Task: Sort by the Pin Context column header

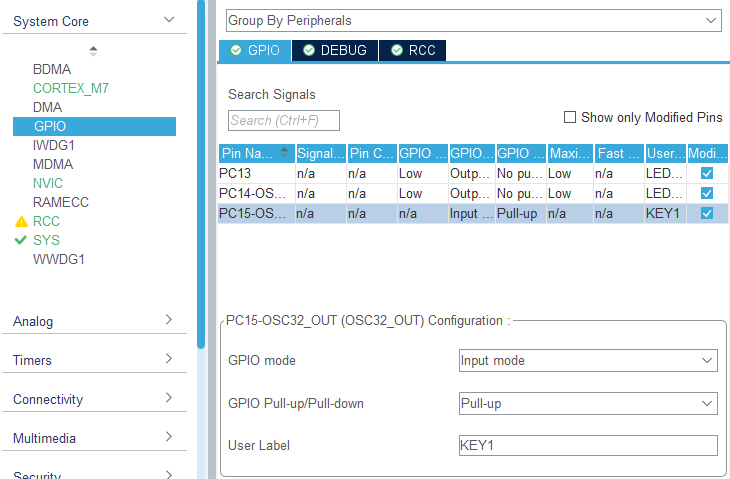Action: click(x=372, y=154)
